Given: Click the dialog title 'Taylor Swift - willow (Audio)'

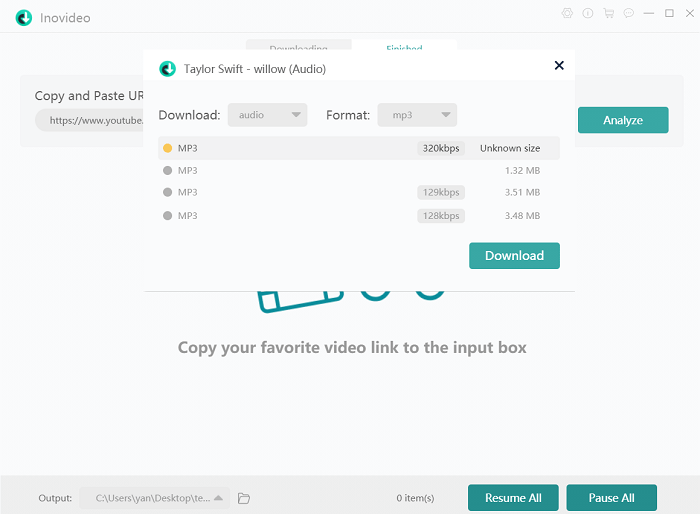Looking at the screenshot, I should (255, 69).
